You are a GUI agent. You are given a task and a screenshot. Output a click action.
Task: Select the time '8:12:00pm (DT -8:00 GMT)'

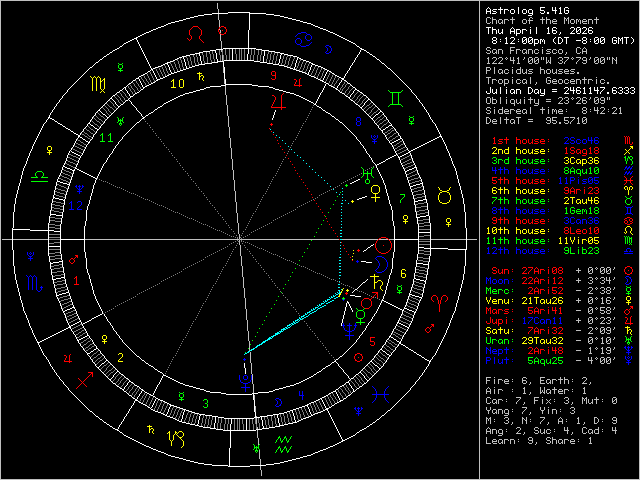[563, 41]
